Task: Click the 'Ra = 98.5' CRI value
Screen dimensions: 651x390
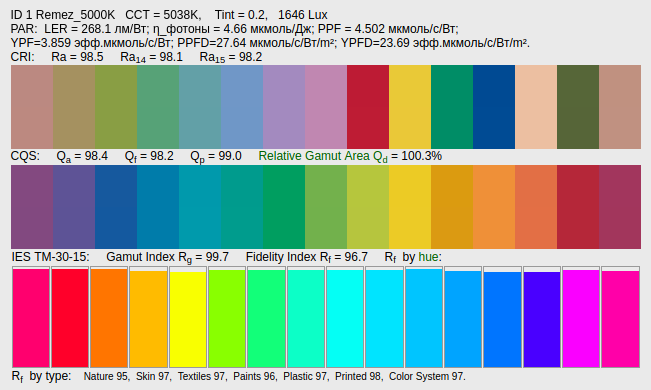Action: click(77, 57)
